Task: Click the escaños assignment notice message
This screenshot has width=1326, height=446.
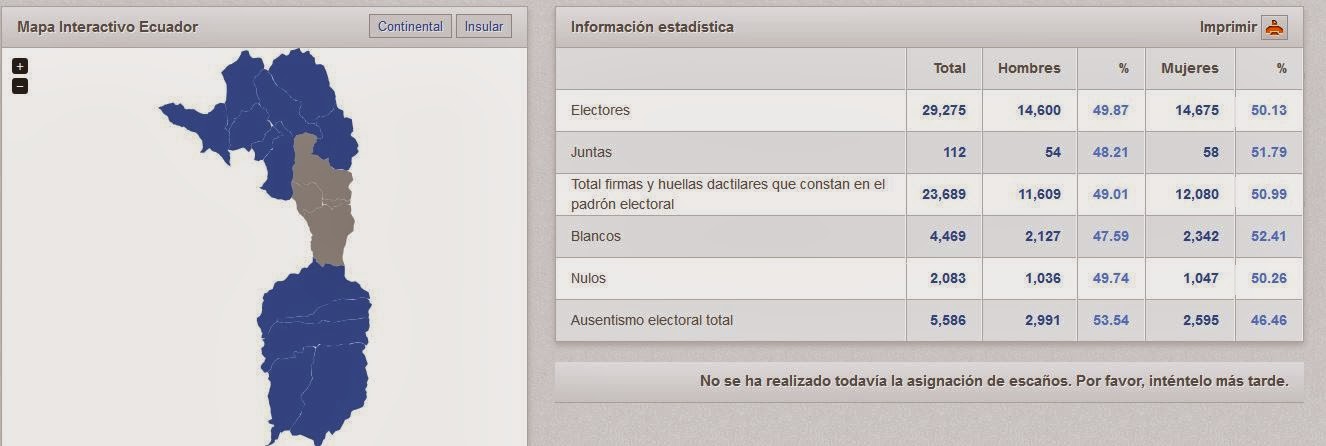Action: (x=994, y=381)
